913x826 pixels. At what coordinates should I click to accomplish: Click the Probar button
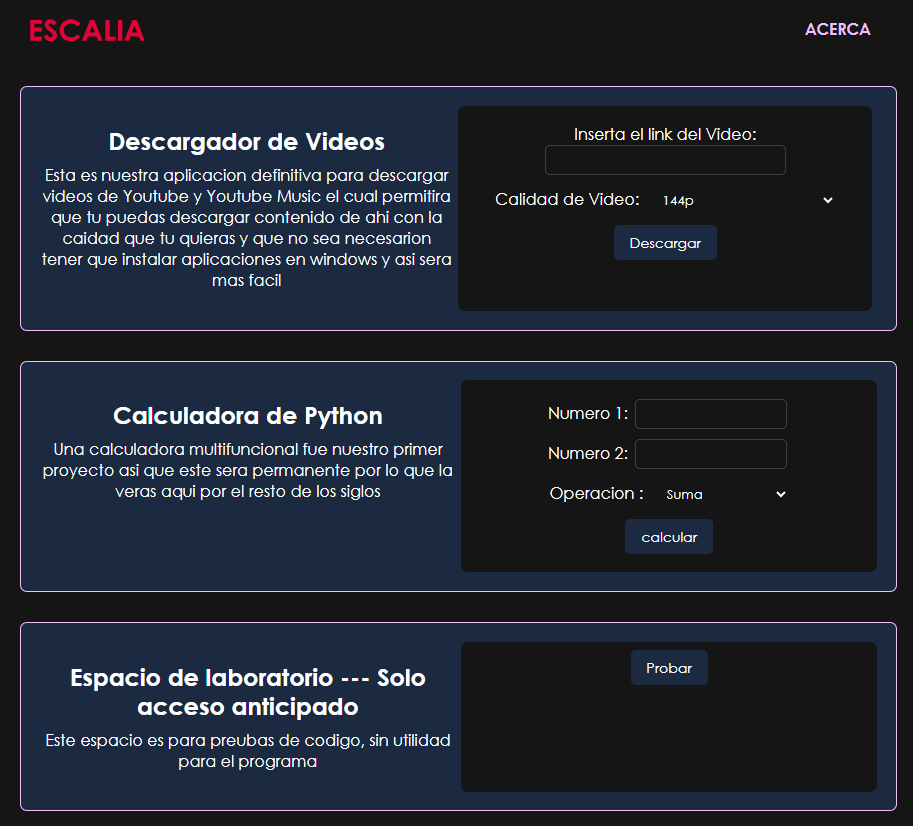669,668
